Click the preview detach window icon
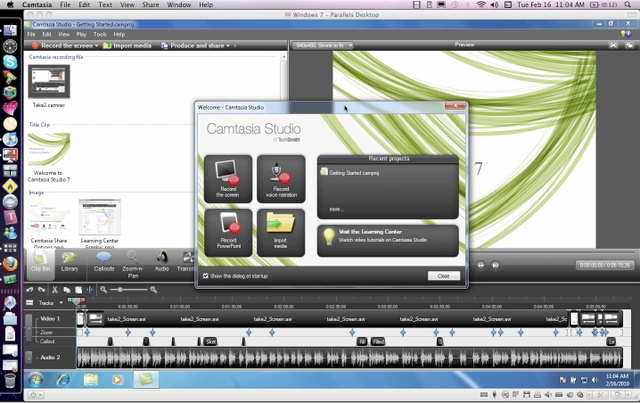Screen dimensions: 640x403 629,45
